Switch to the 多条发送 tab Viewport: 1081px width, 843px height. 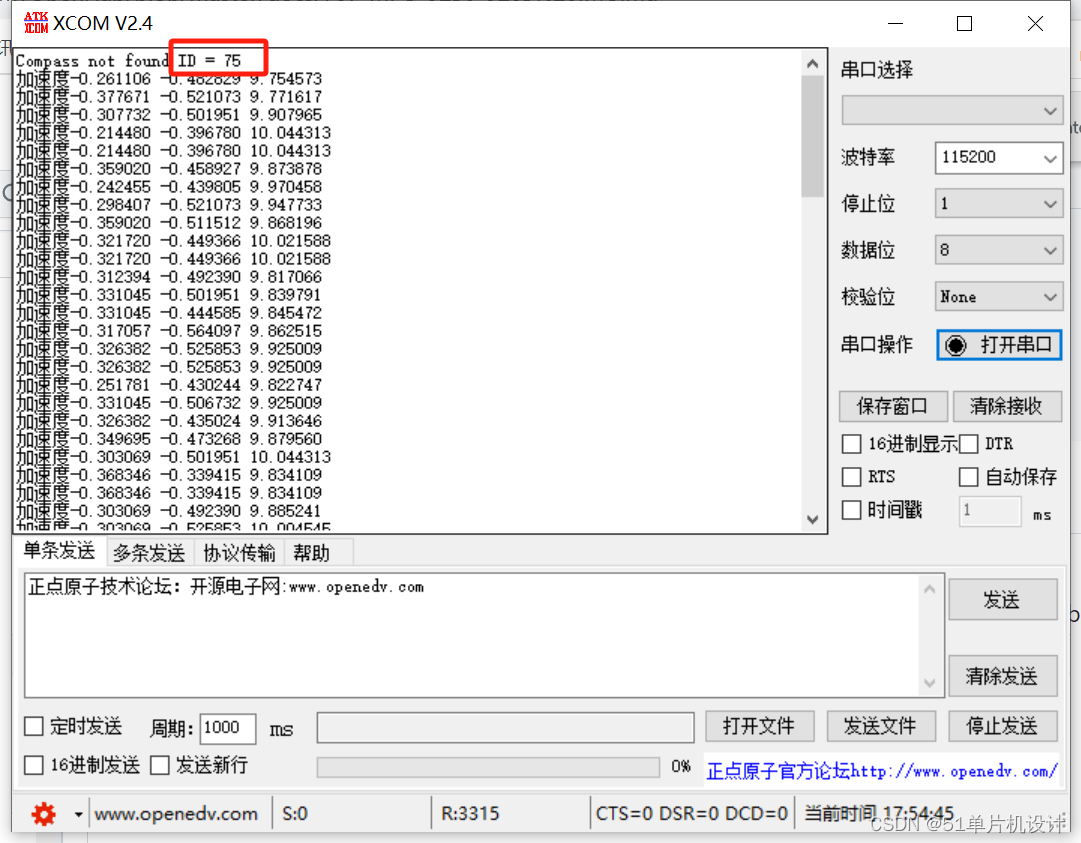pyautogui.click(x=149, y=553)
